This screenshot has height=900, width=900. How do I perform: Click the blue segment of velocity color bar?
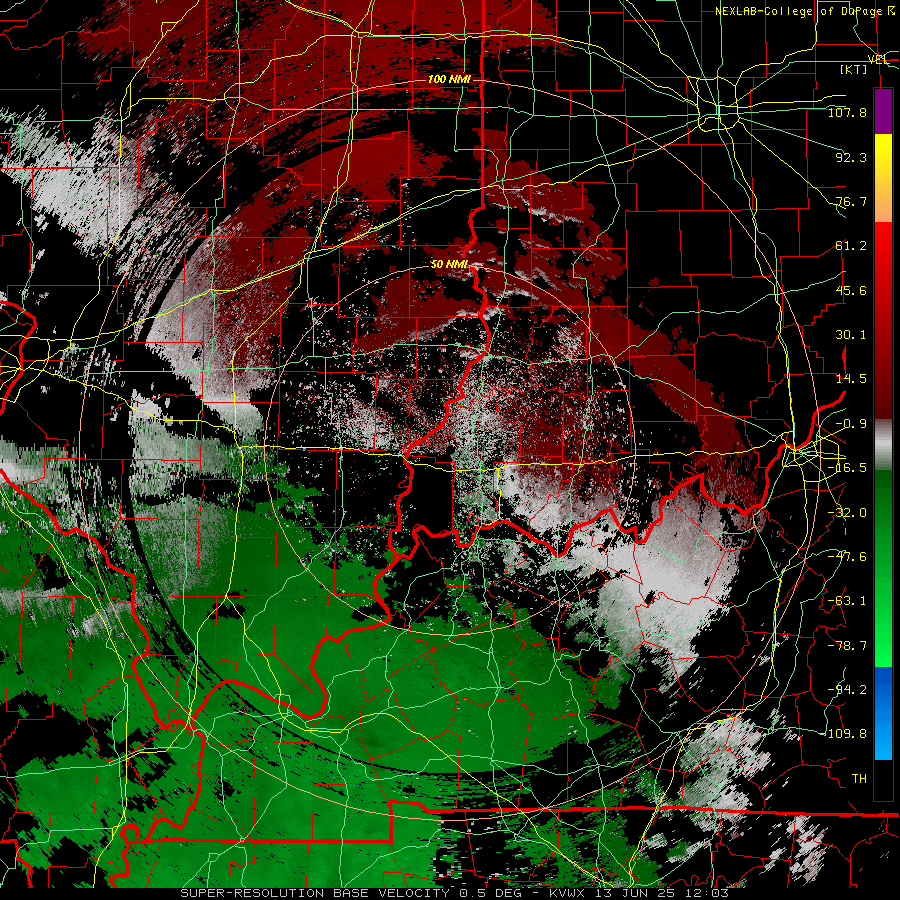(883, 713)
